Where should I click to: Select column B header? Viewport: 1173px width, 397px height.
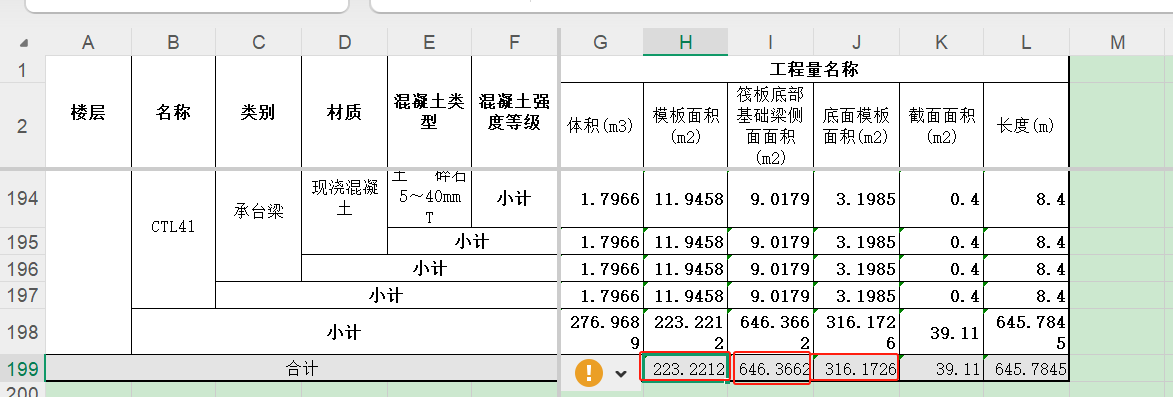click(x=174, y=43)
